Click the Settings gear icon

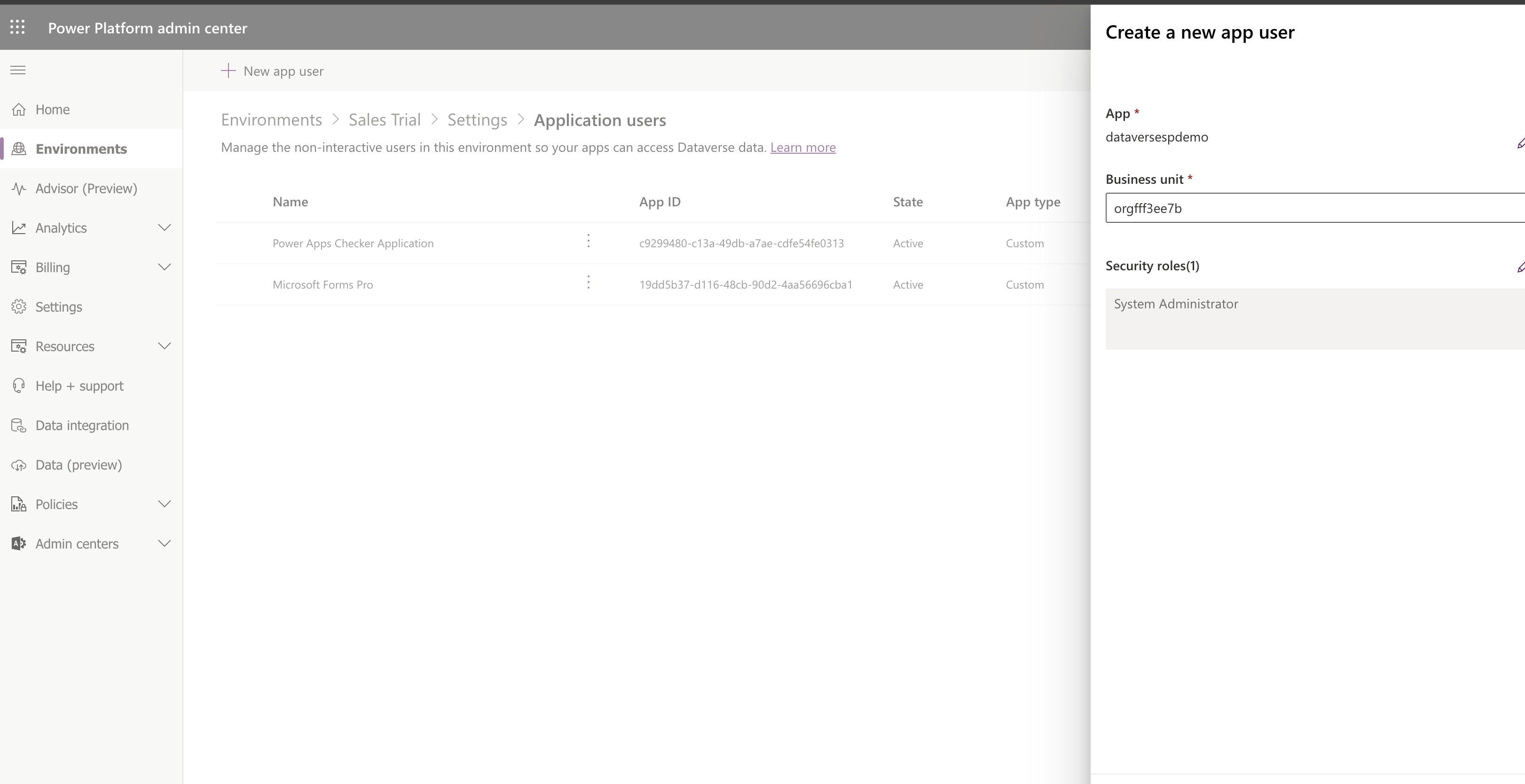point(19,306)
